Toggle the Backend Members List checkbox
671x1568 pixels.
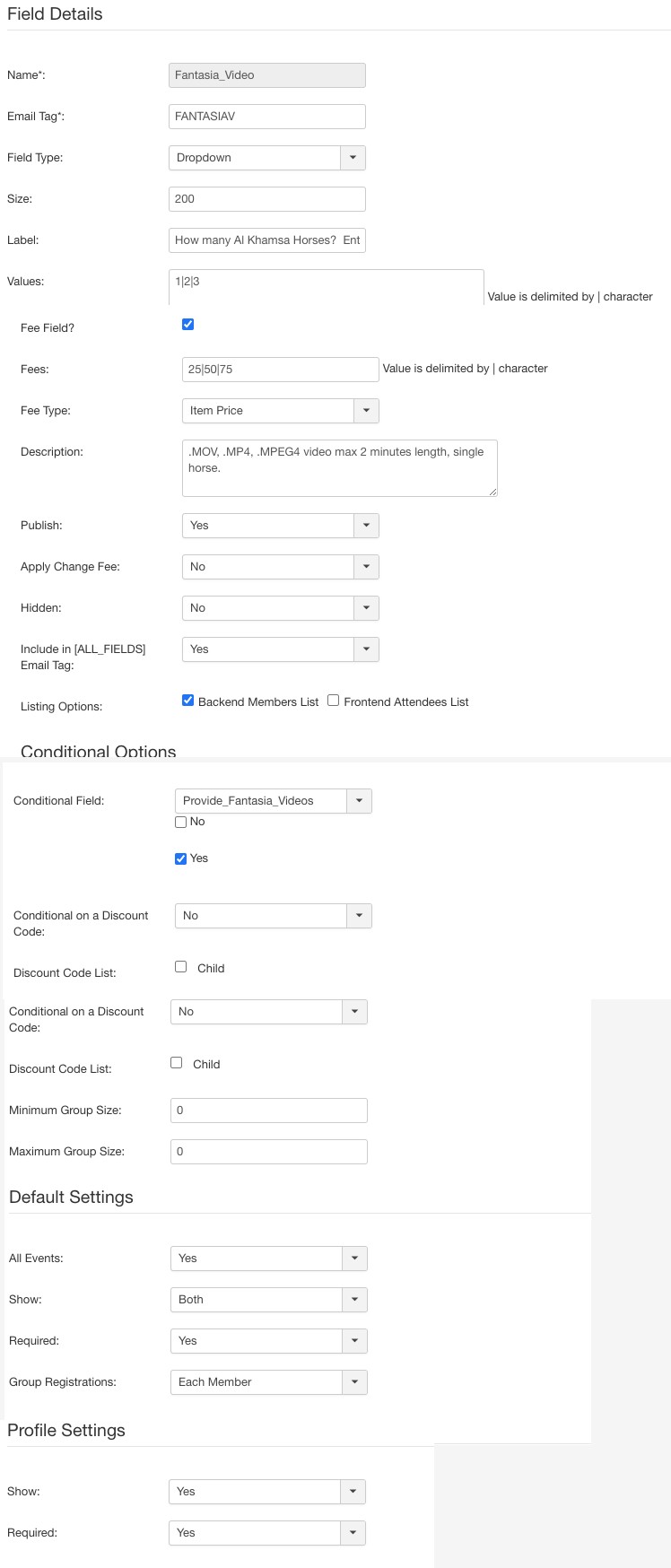click(188, 701)
